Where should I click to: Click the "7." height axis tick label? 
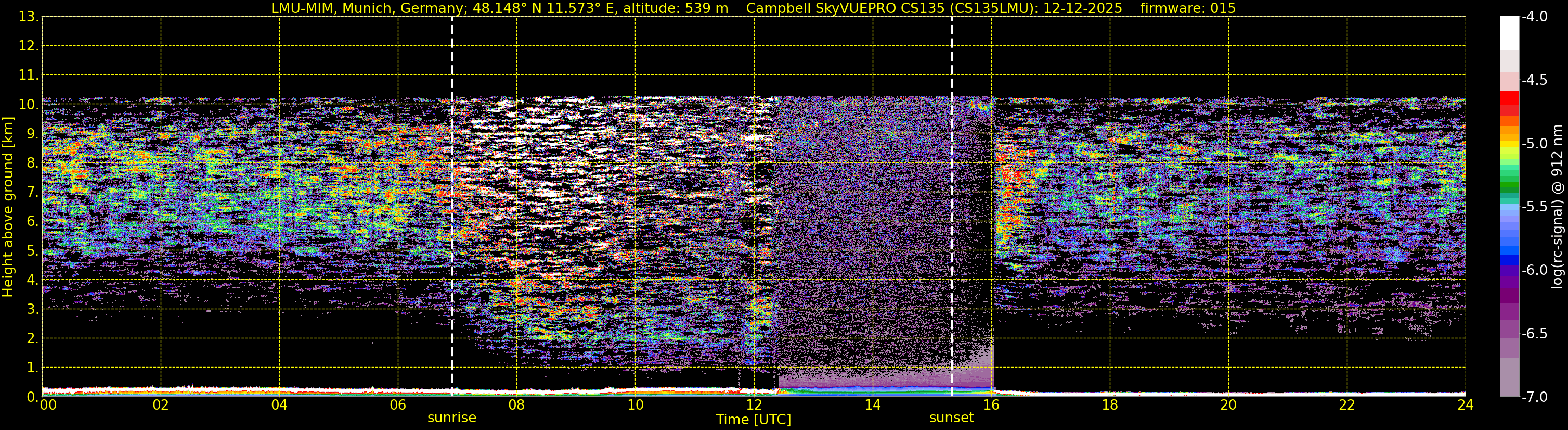click(x=33, y=193)
